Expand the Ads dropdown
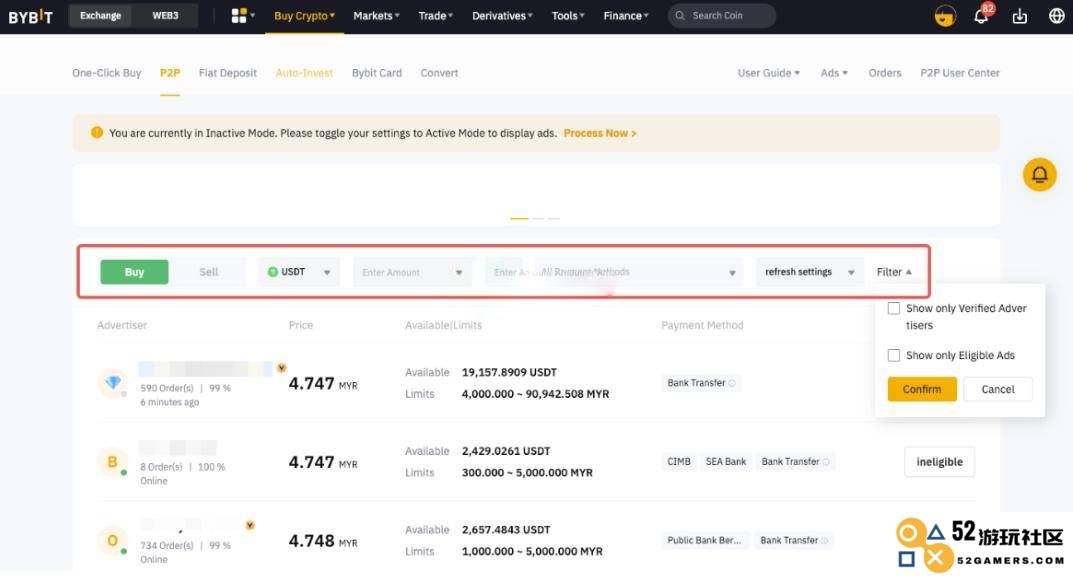Viewport: 1073px width, 578px height. point(834,73)
